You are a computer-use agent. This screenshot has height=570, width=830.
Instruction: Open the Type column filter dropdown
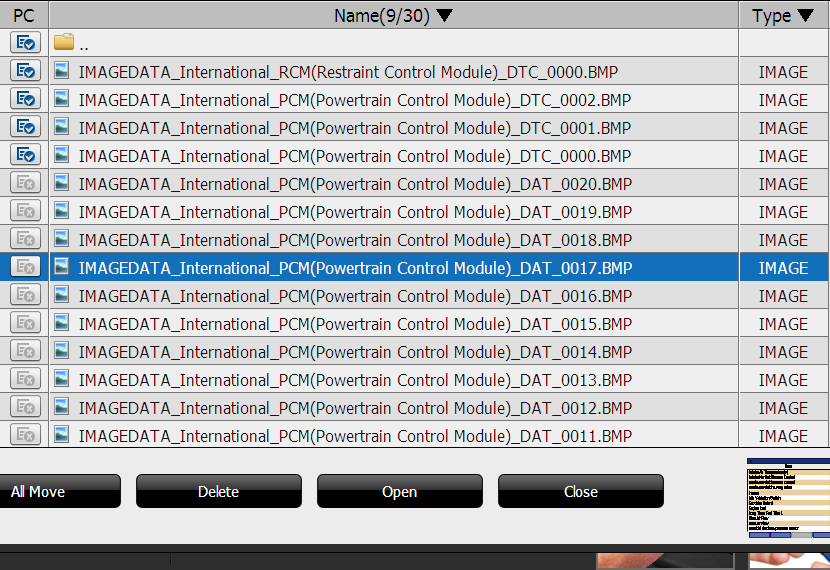pos(806,15)
